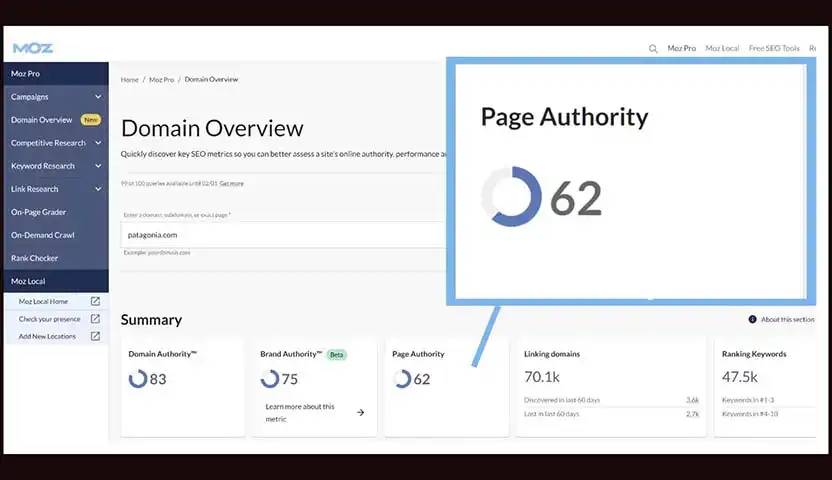Click Lost in last 60 days row

click(x=611, y=414)
